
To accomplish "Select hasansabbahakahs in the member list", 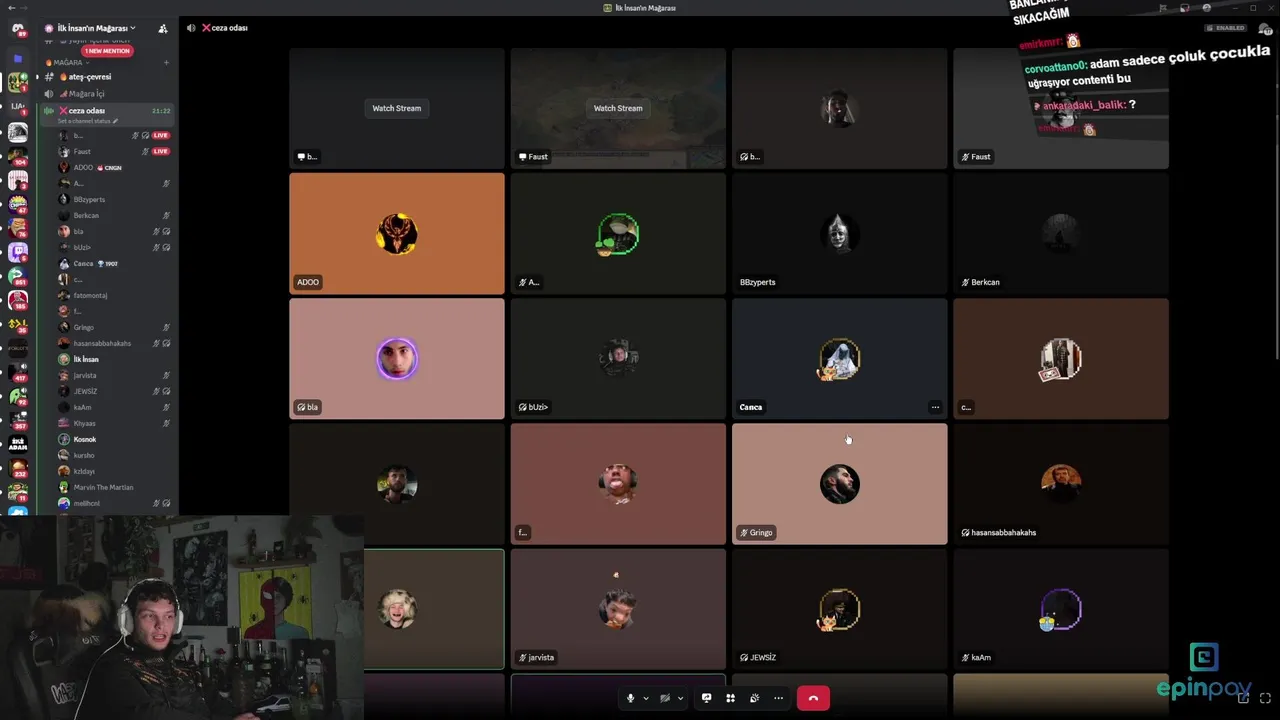I will point(113,343).
